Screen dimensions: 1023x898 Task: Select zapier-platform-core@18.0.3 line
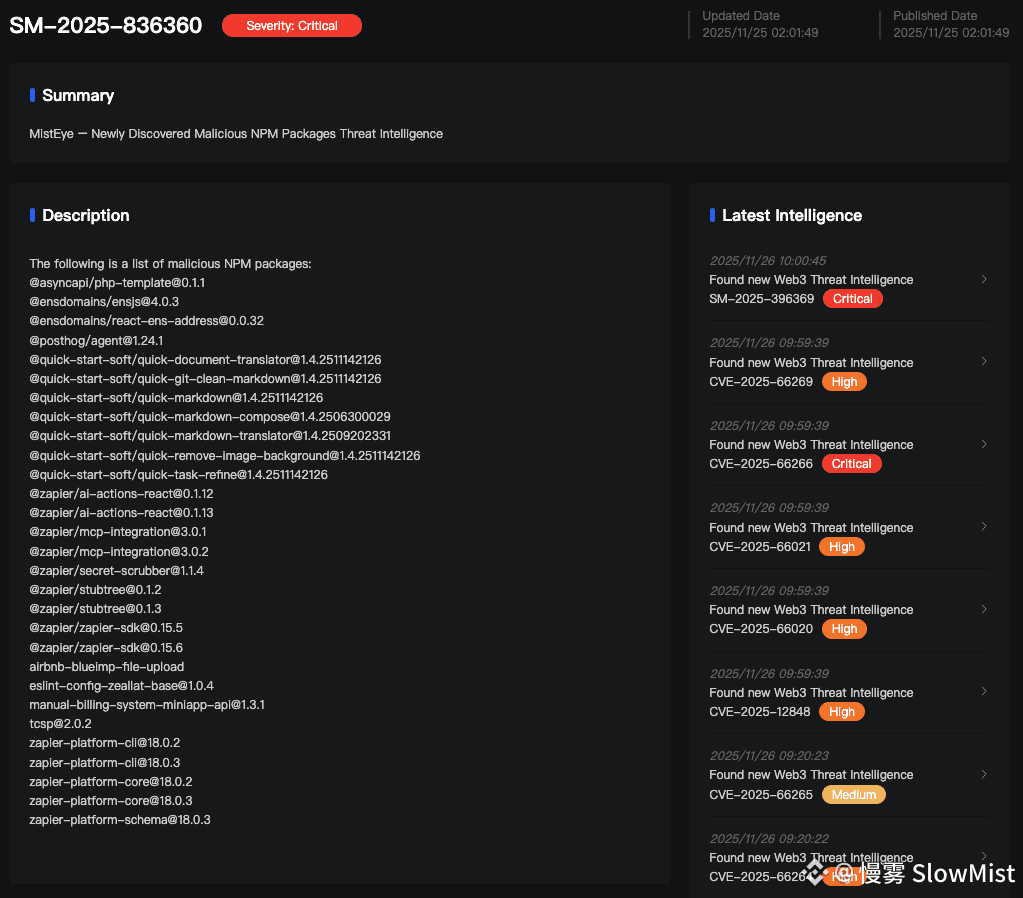[x=111, y=800]
